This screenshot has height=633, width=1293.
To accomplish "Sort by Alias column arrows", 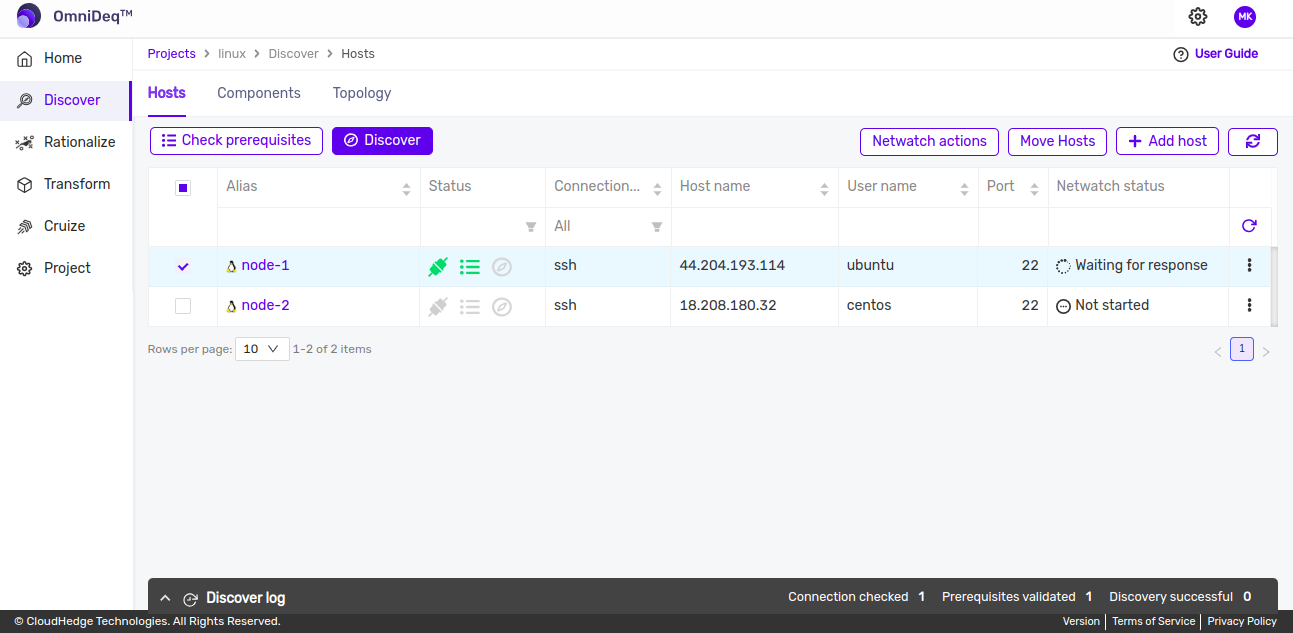I will [406, 188].
